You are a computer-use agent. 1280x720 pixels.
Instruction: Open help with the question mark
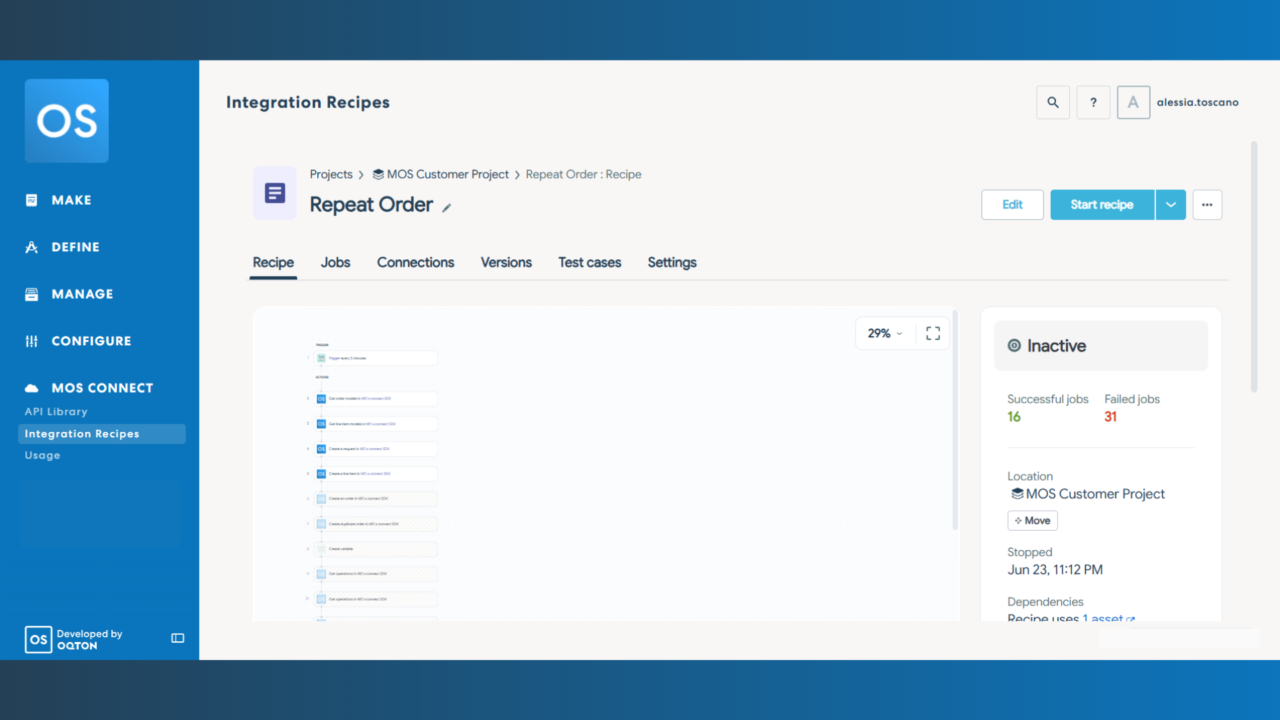pos(1094,102)
